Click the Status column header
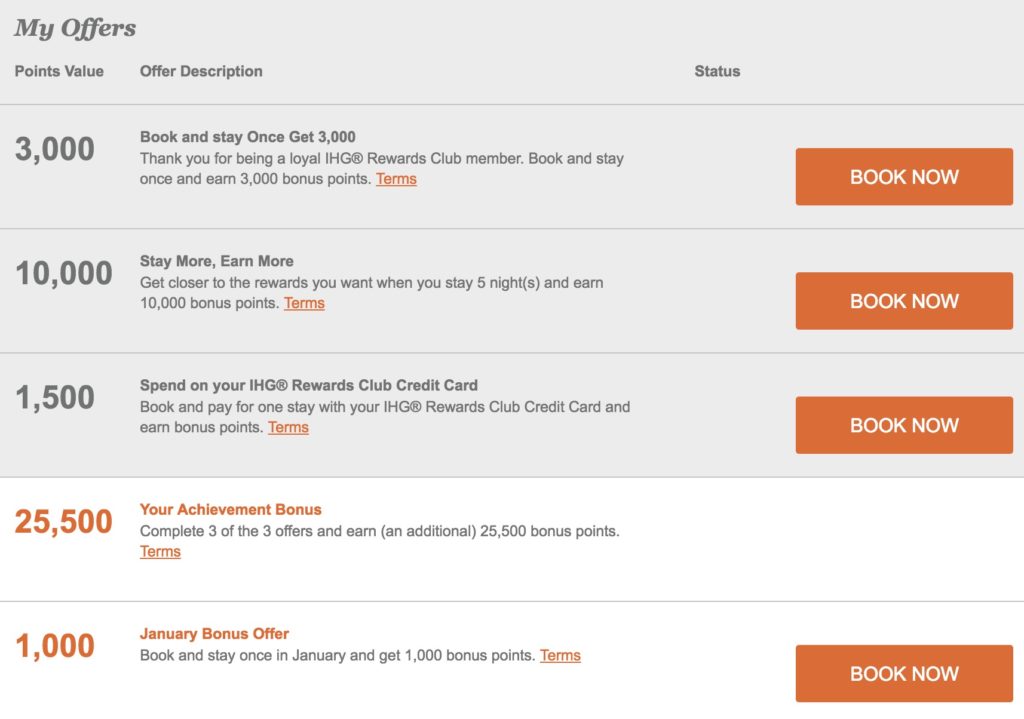Image resolution: width=1024 pixels, height=719 pixels. pos(717,71)
